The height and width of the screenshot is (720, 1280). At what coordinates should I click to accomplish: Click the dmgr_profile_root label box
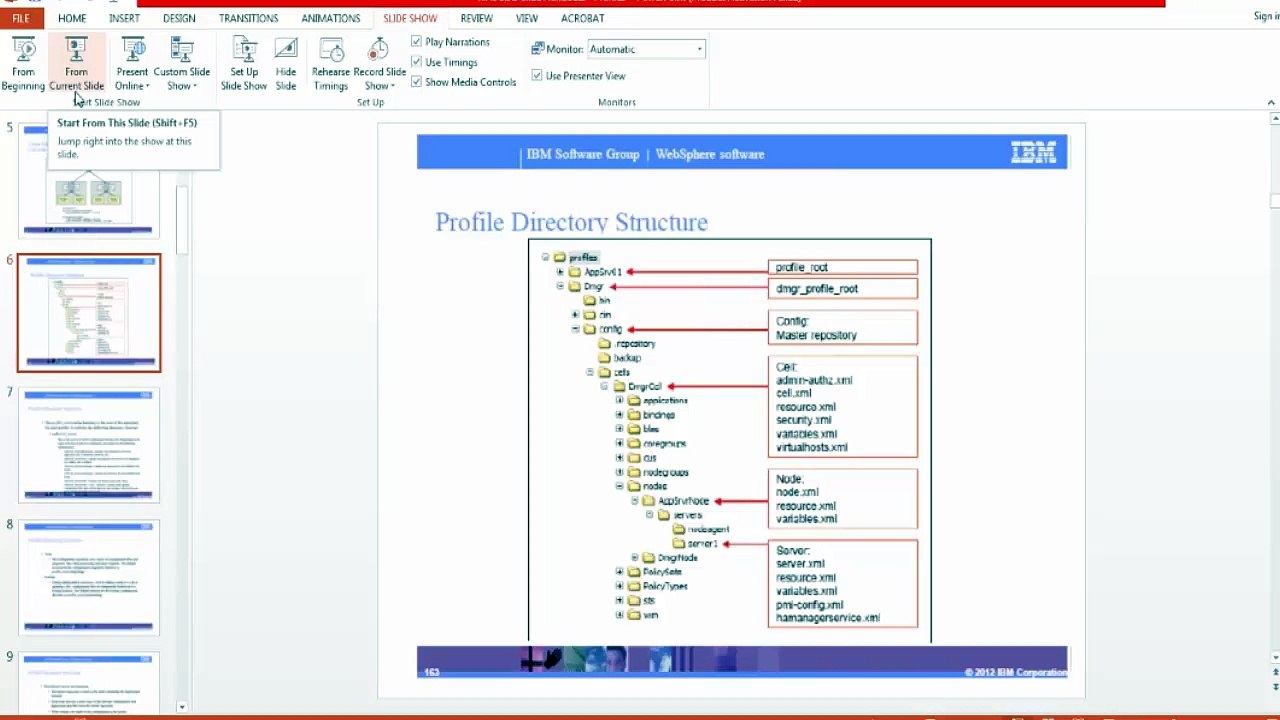(x=842, y=288)
